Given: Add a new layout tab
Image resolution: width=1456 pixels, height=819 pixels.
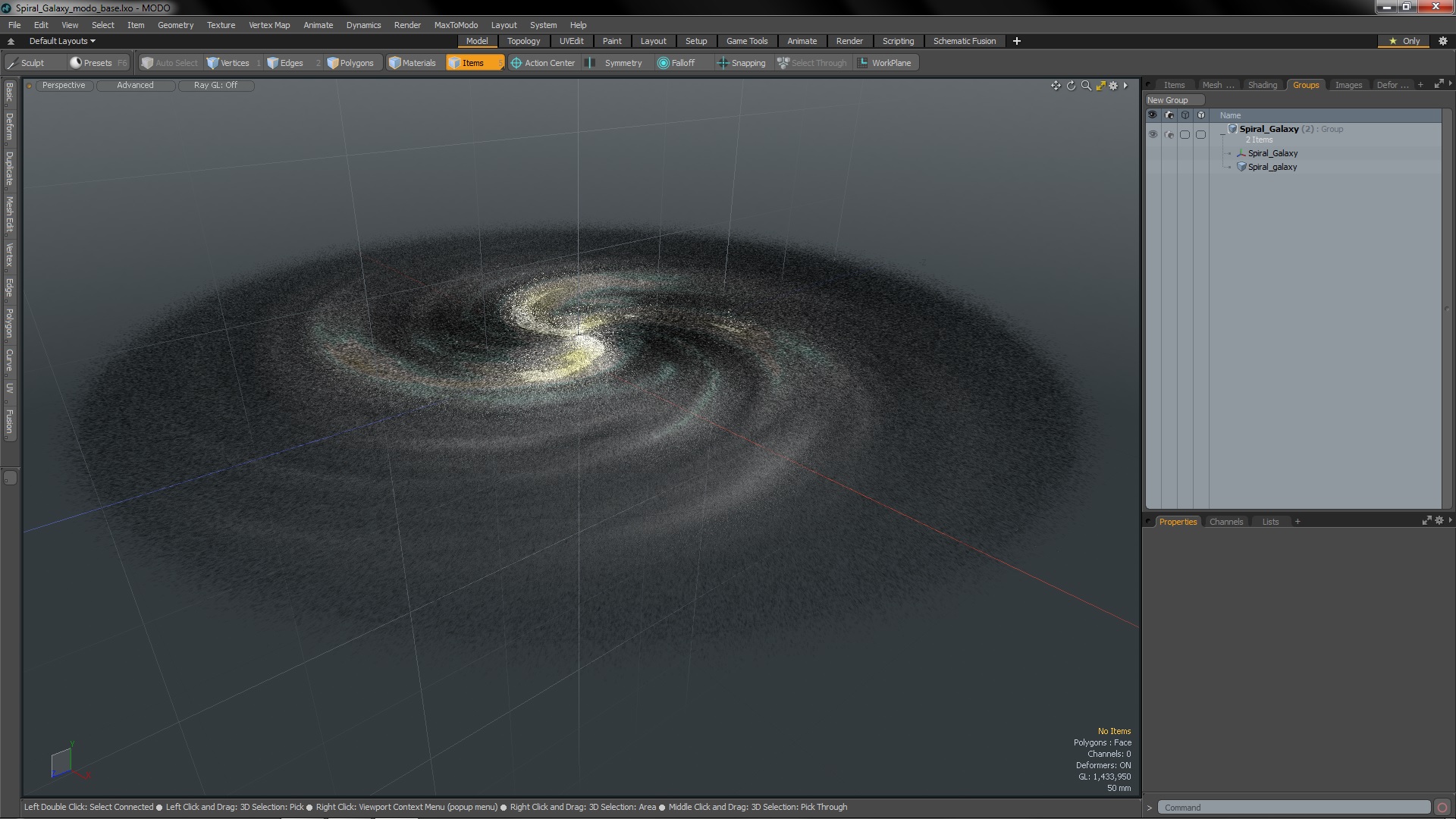Looking at the screenshot, I should (x=1017, y=41).
